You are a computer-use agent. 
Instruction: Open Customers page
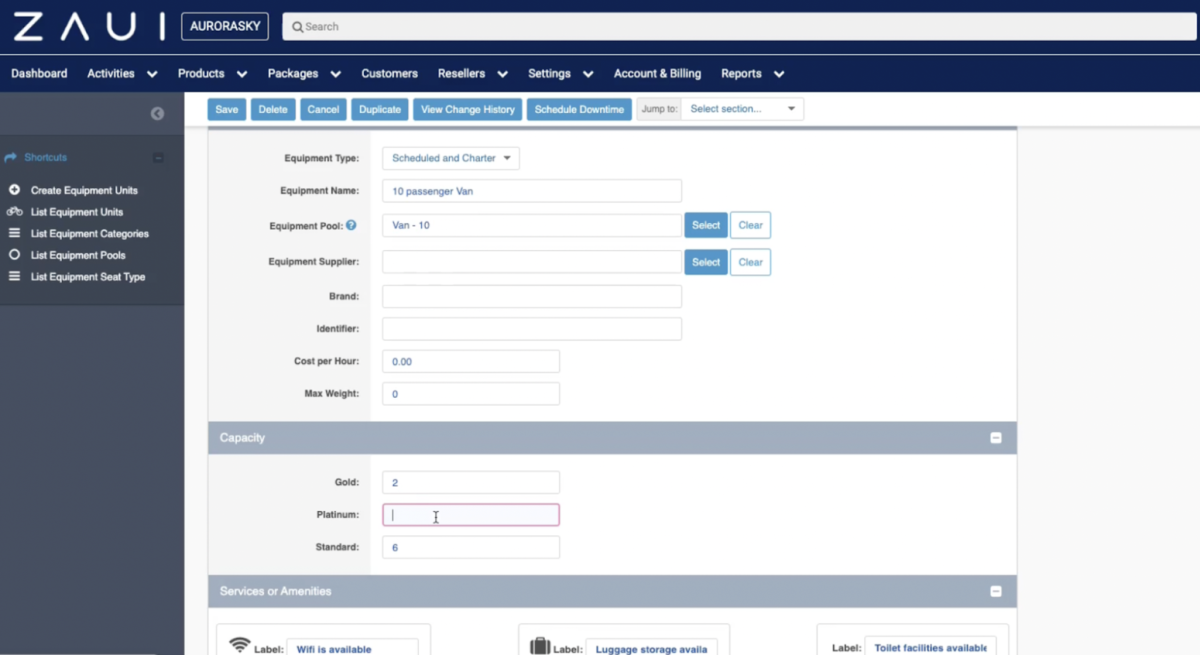click(389, 74)
